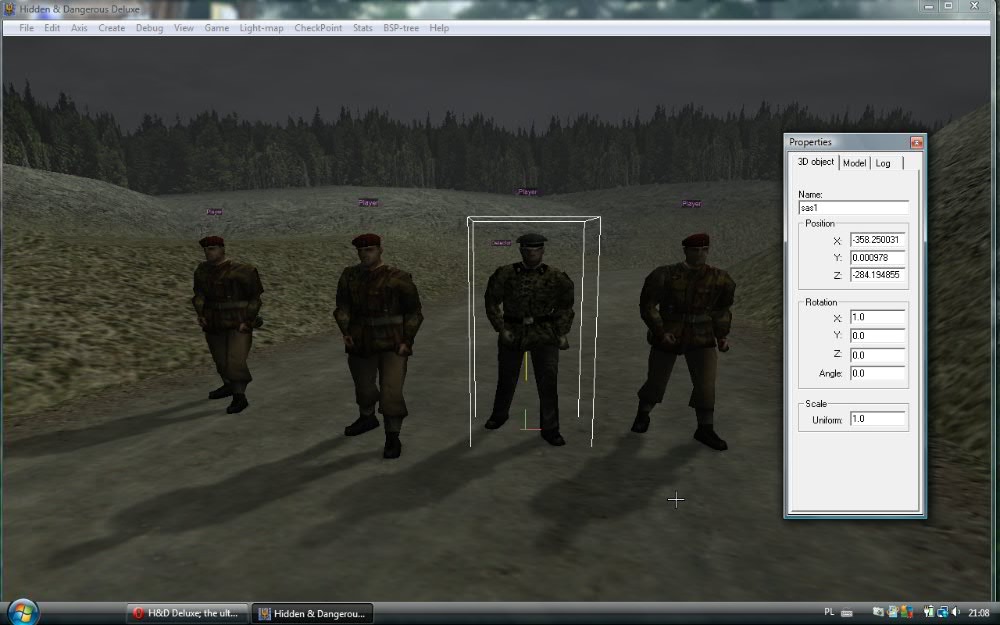This screenshot has width=1000, height=625.
Task: Click the Uniform scale input field
Action: [x=878, y=419]
